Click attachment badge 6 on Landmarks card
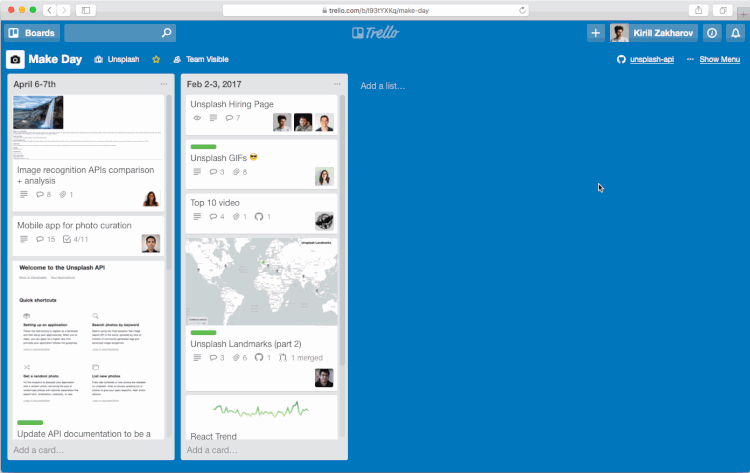This screenshot has height=473, width=750. (x=240, y=358)
